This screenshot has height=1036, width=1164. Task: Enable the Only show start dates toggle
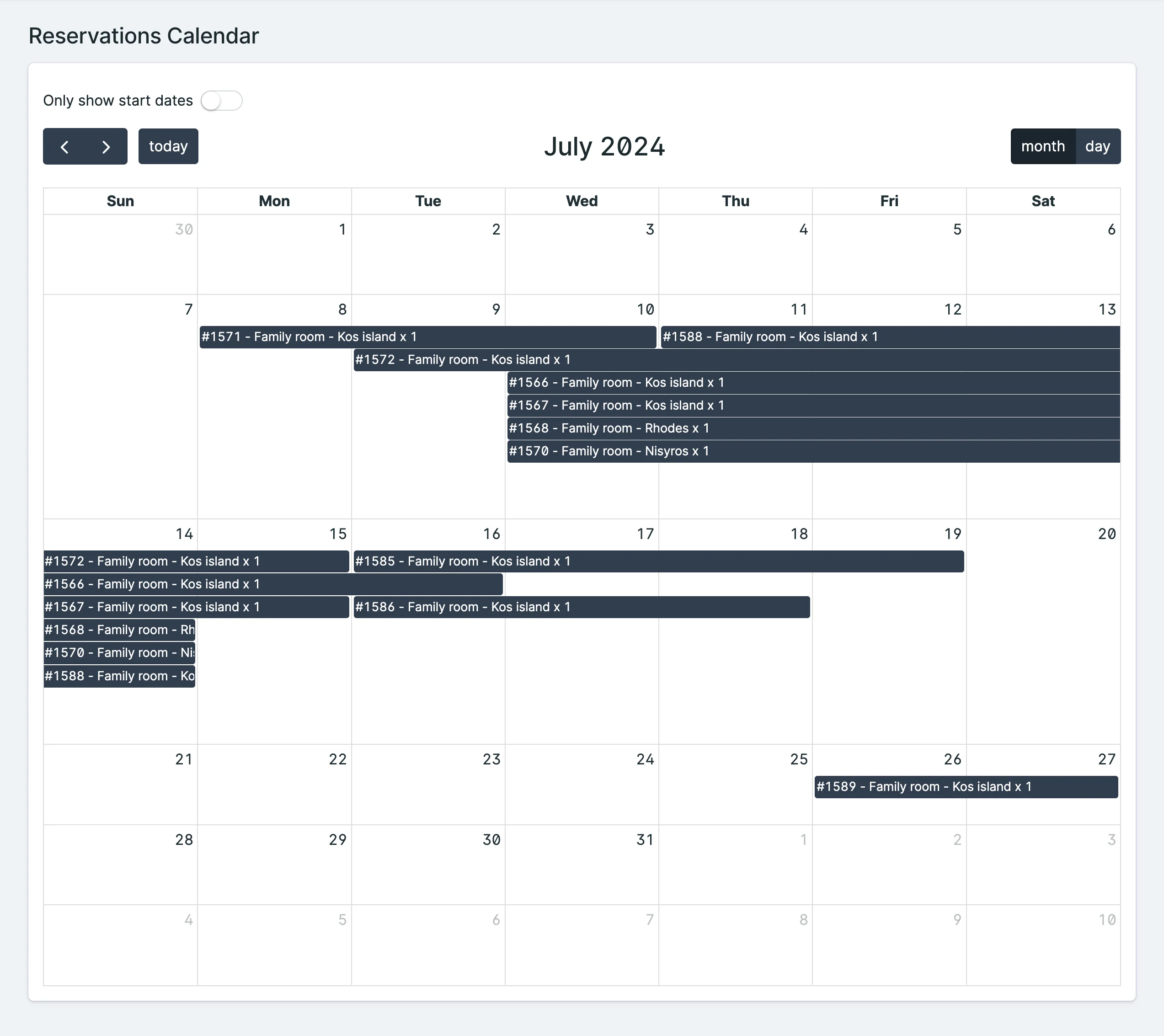(x=222, y=100)
